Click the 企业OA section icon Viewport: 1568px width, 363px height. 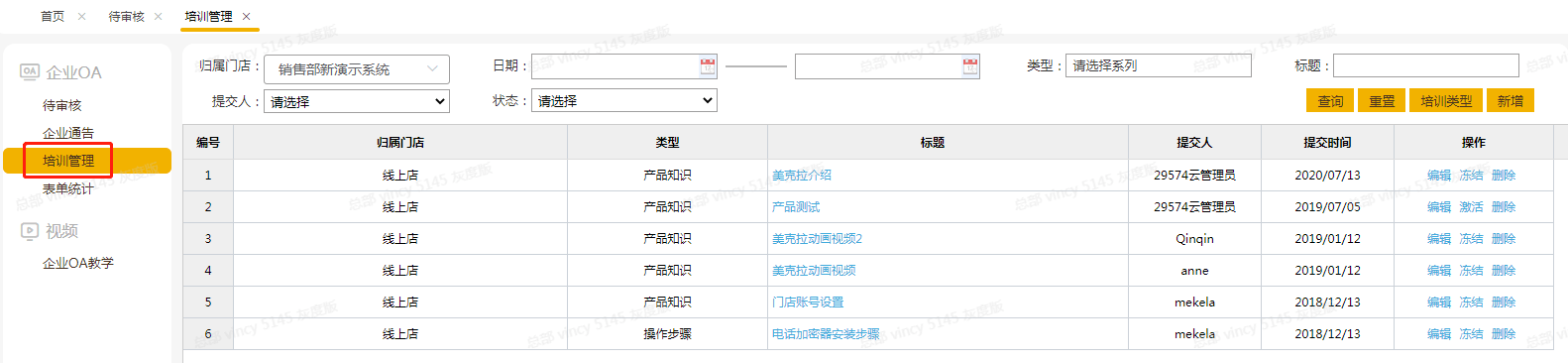30,71
